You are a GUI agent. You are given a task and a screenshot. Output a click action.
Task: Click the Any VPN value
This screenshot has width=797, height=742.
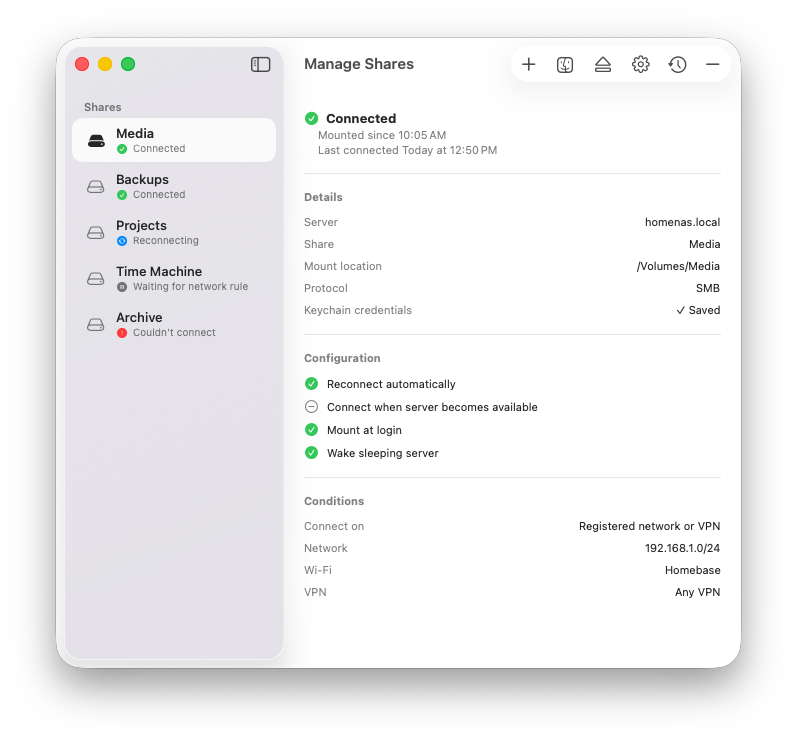[697, 592]
